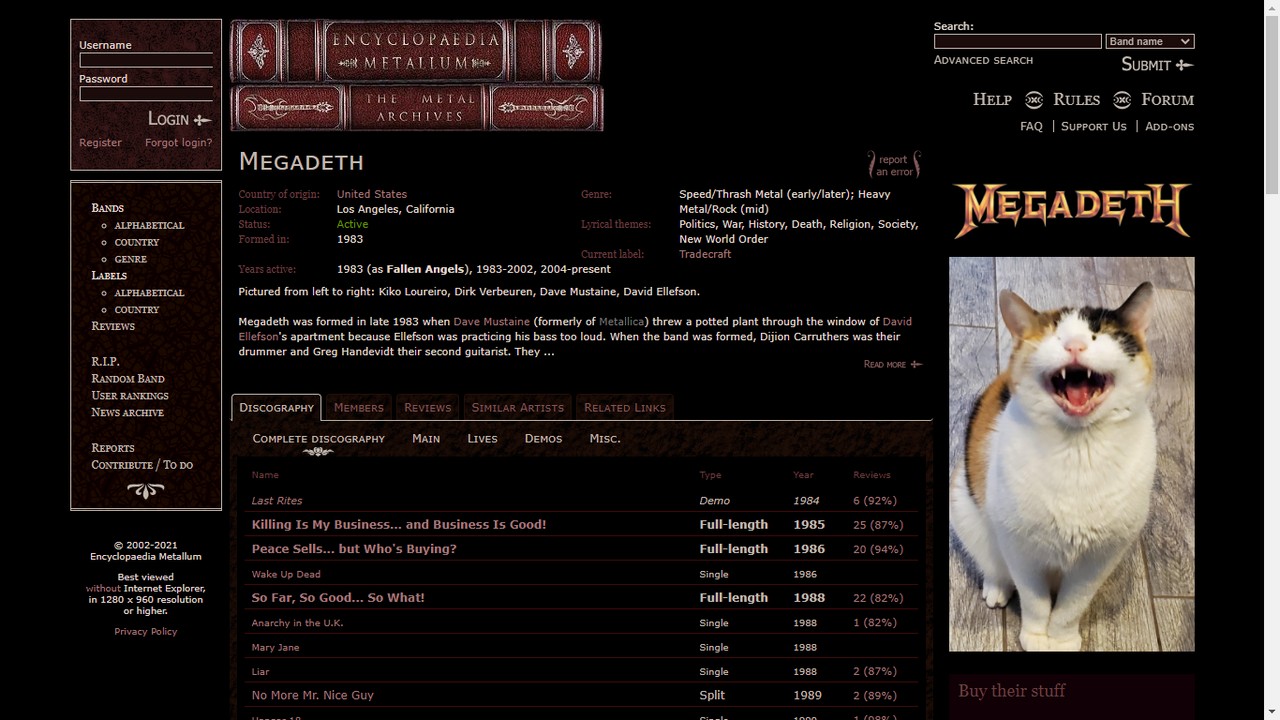Open the Megadeth cat photo
Image resolution: width=1280 pixels, height=720 pixels.
1071,454
